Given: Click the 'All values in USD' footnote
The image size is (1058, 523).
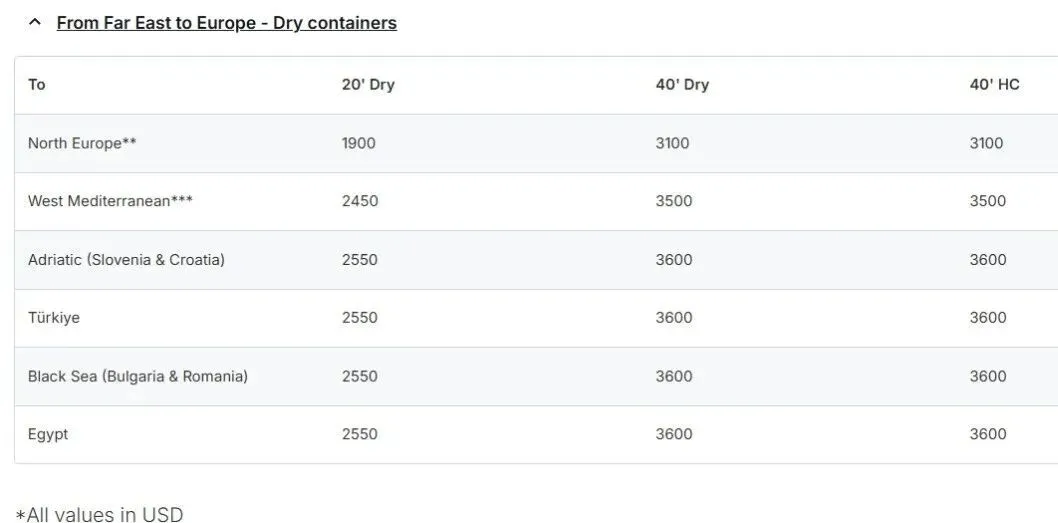Looking at the screenshot, I should [100, 514].
